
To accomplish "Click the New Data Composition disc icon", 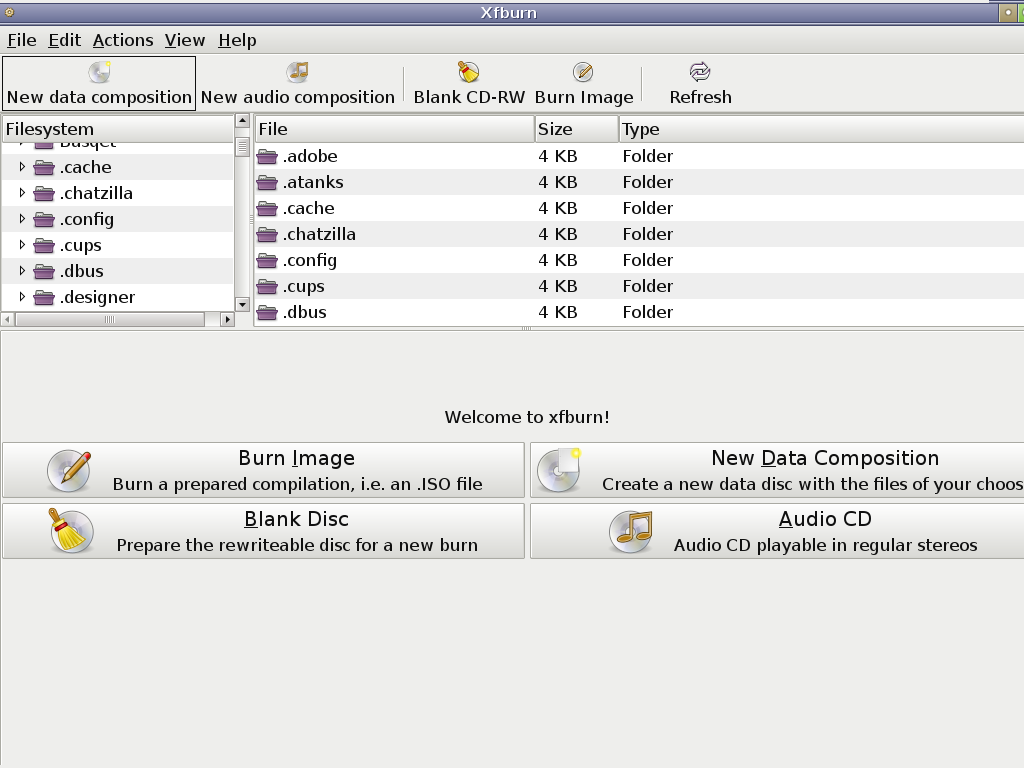I will 559,470.
